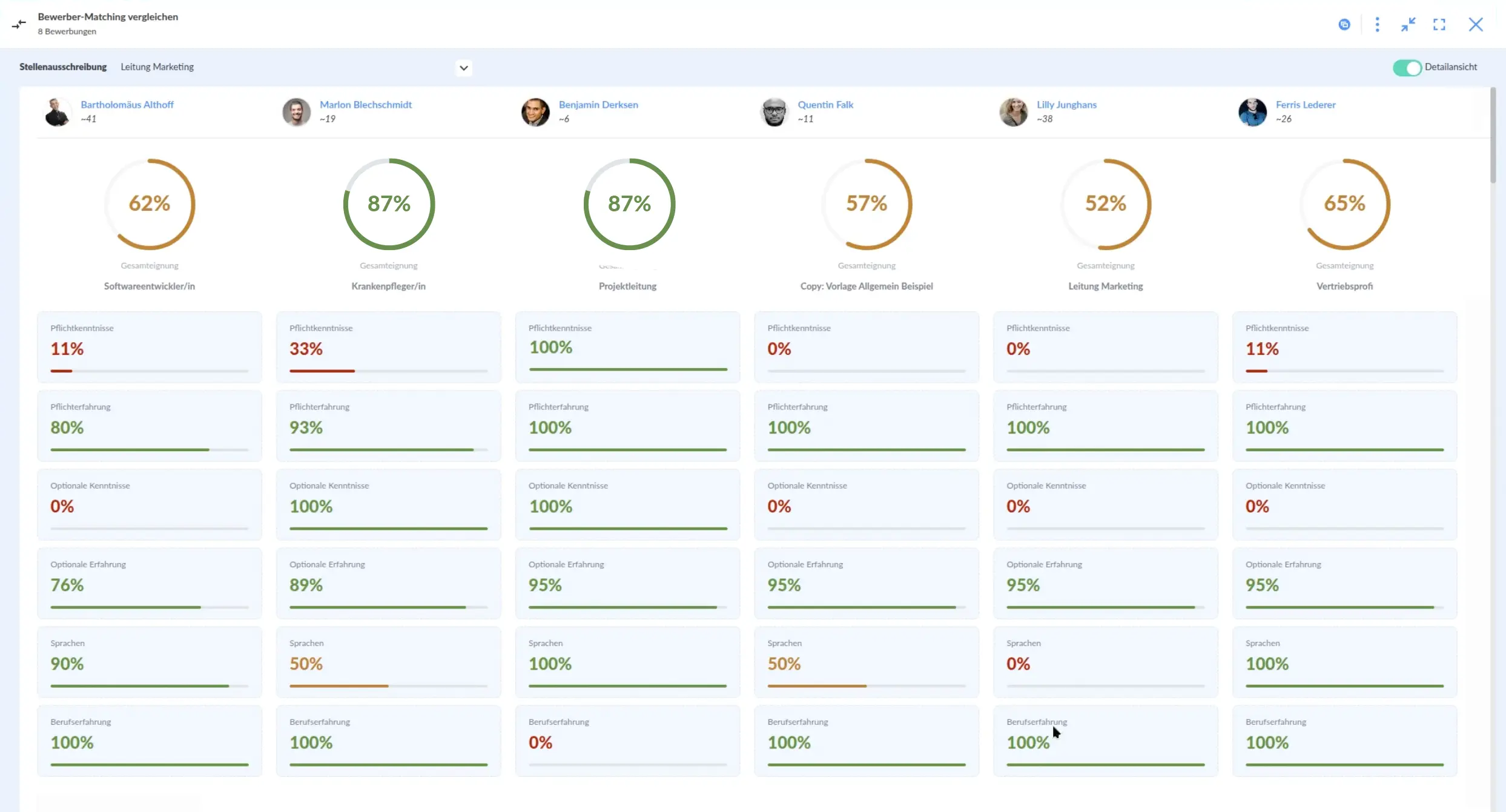The image size is (1506, 812).
Task: Click the collapse arrows icon in the header
Action: tap(1408, 24)
